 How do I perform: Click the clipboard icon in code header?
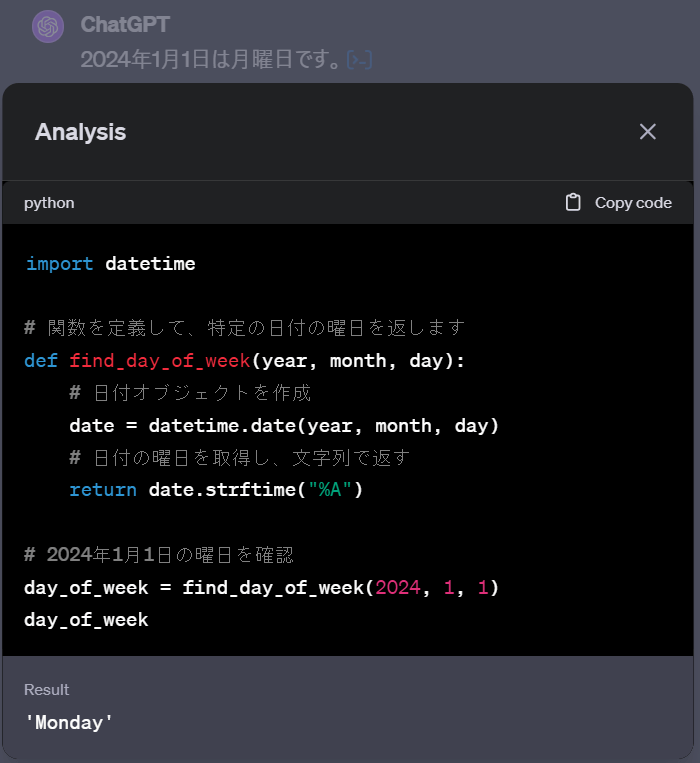(573, 202)
